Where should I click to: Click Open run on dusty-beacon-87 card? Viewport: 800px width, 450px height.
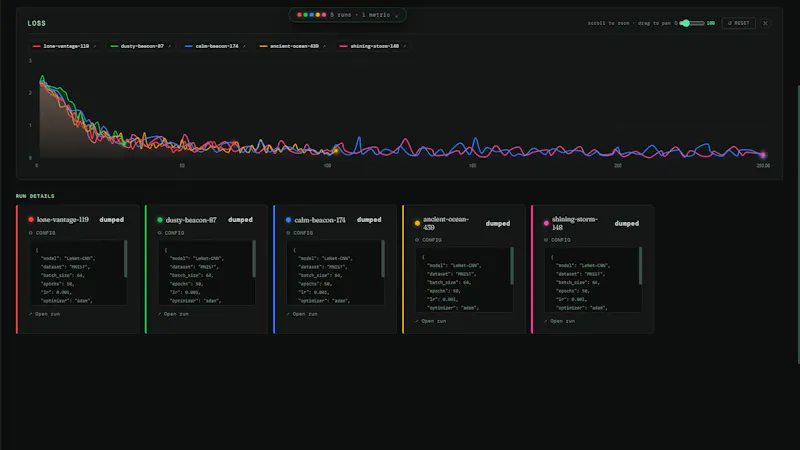[x=173, y=314]
